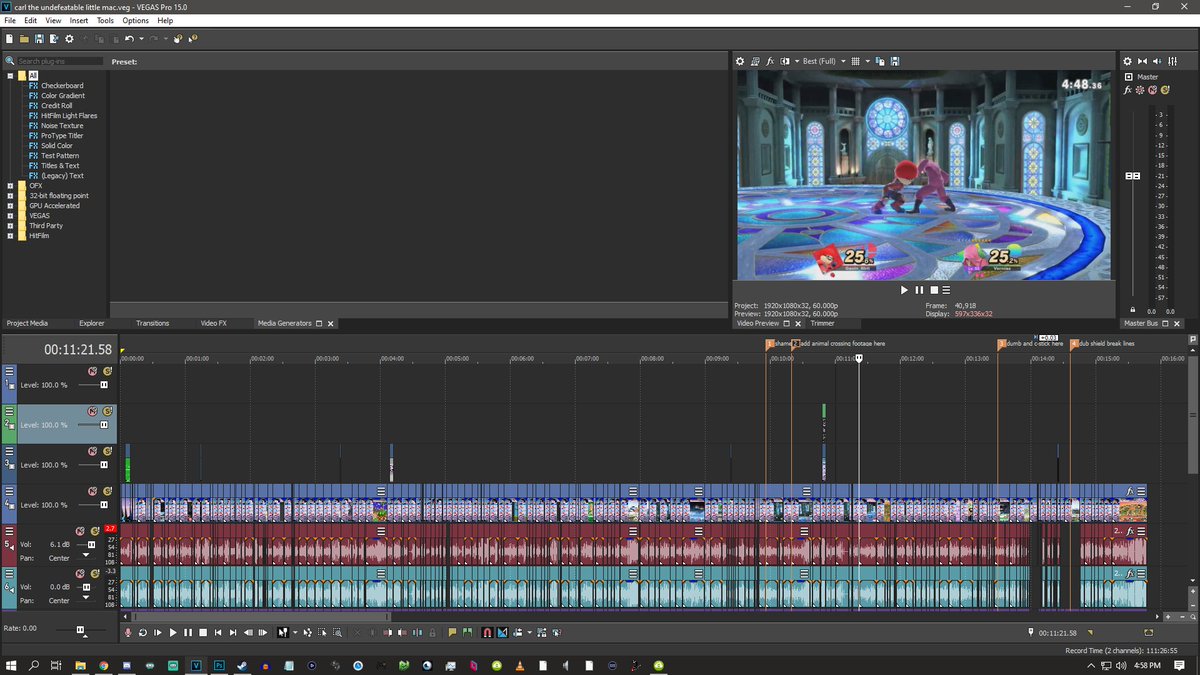Collapse the All plug-ins folder
1200x675 pixels.
pyautogui.click(x=10, y=75)
